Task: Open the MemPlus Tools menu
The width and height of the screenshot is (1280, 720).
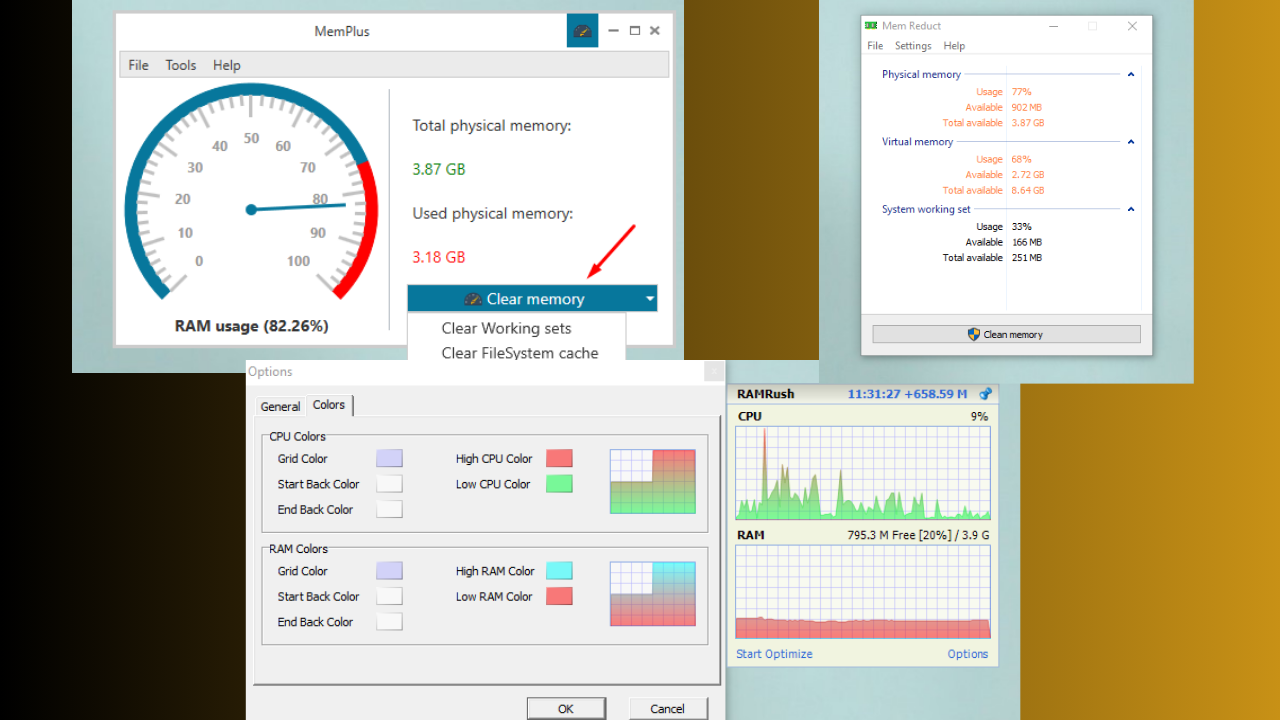Action: pos(181,65)
